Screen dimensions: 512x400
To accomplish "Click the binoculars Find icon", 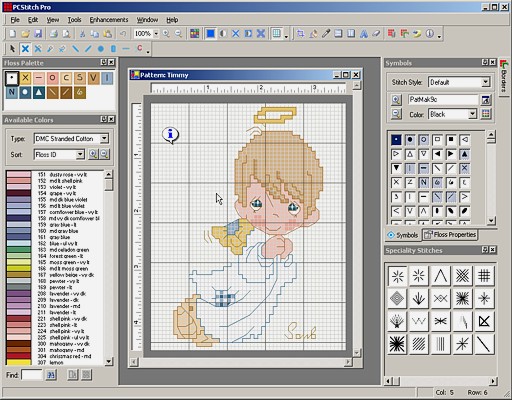I will pyautogui.click(x=51, y=375).
